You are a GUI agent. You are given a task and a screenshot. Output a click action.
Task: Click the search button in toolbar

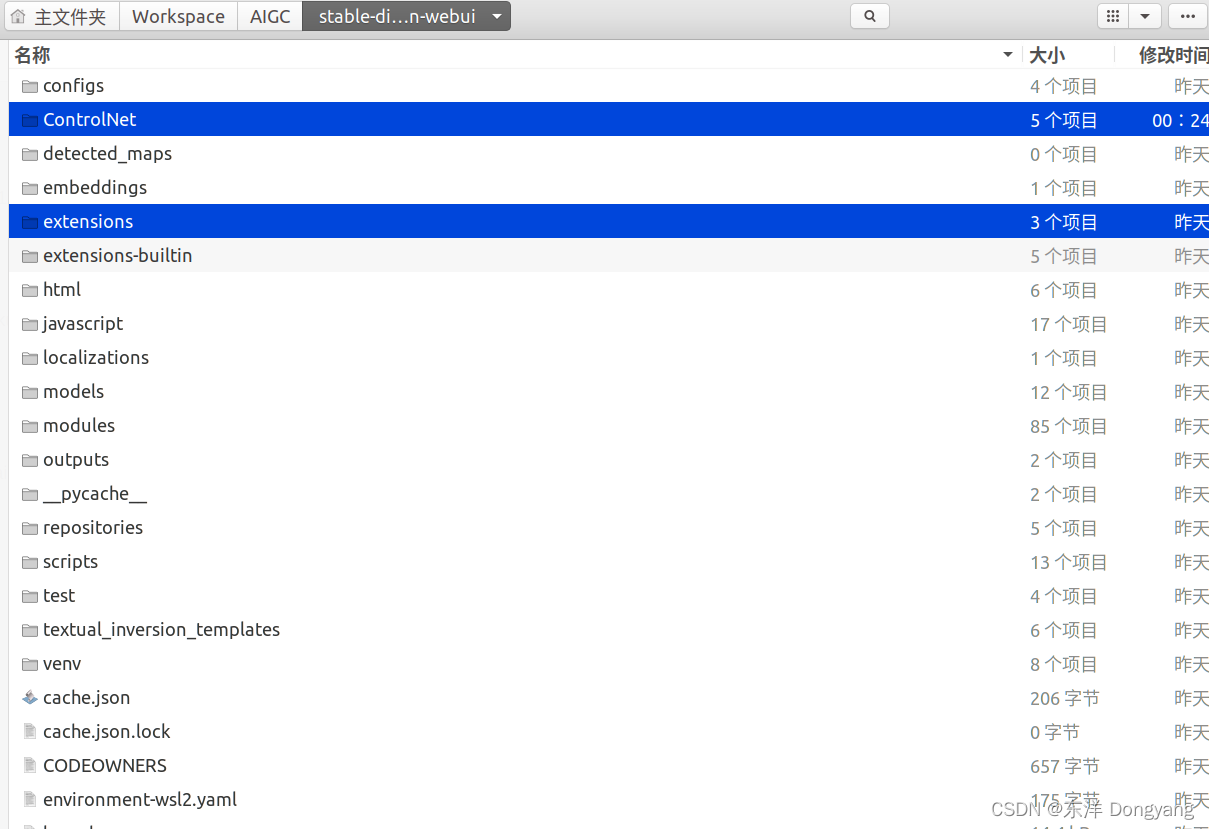pos(869,16)
